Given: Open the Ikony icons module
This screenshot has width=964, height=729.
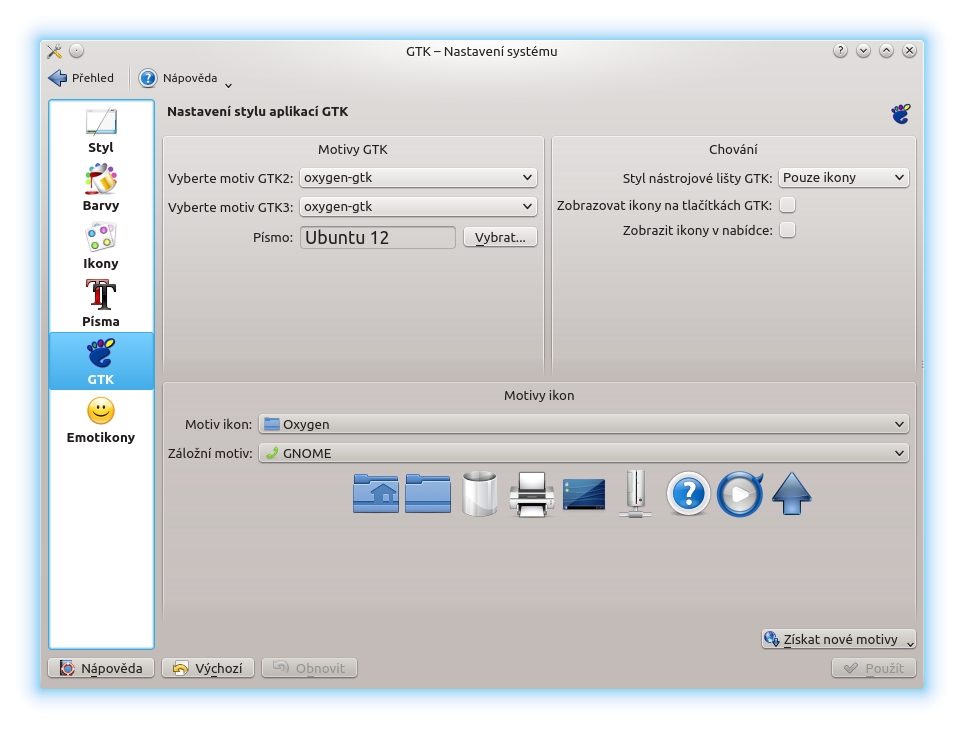Looking at the screenshot, I should click(x=101, y=246).
